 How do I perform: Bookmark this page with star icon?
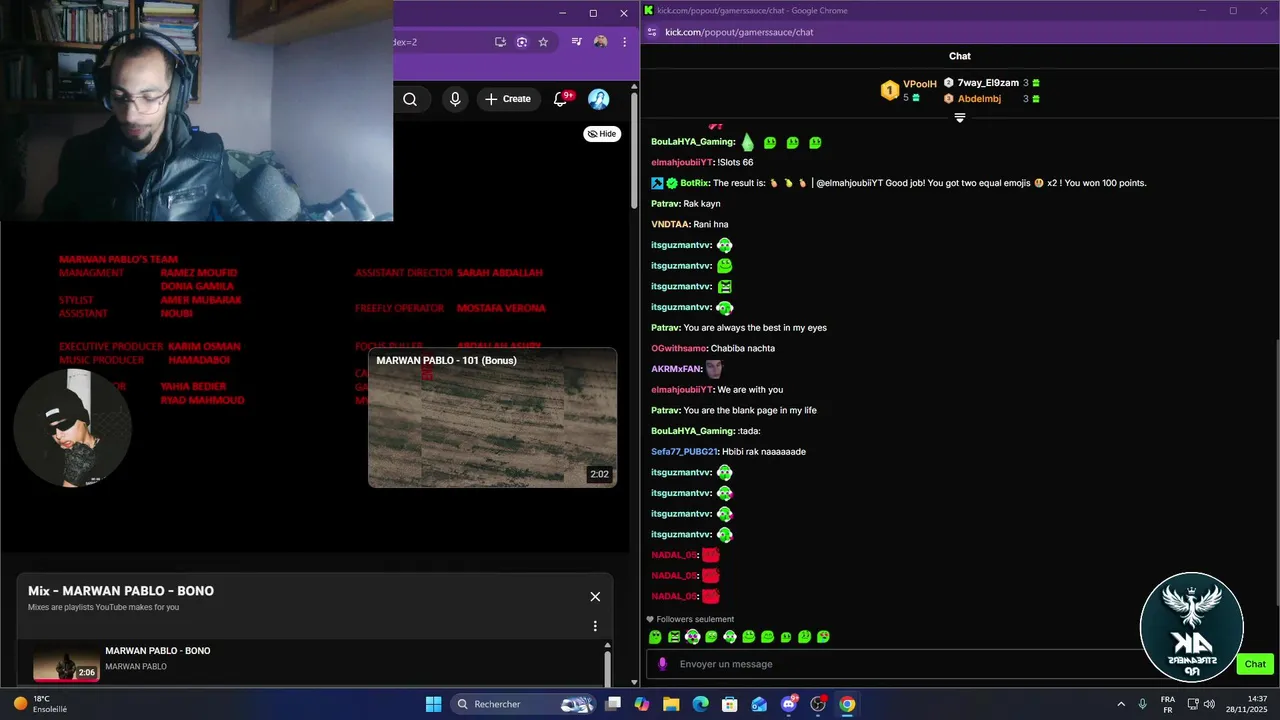click(x=543, y=42)
